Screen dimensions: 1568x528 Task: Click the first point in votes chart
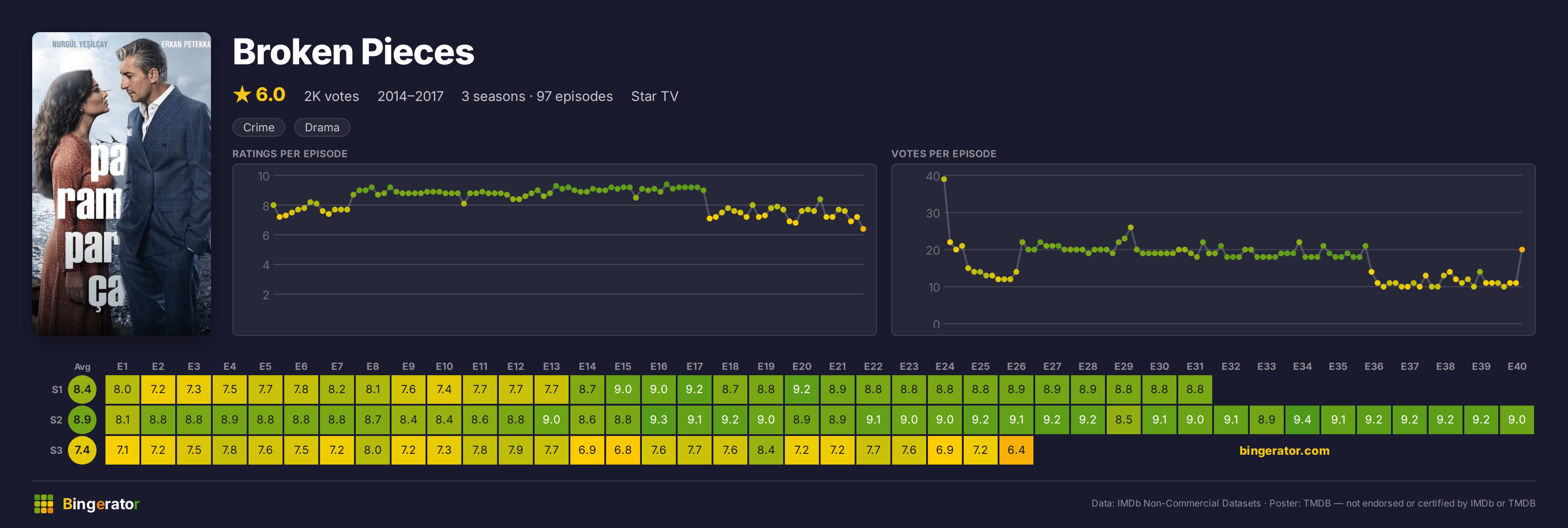[x=944, y=179]
